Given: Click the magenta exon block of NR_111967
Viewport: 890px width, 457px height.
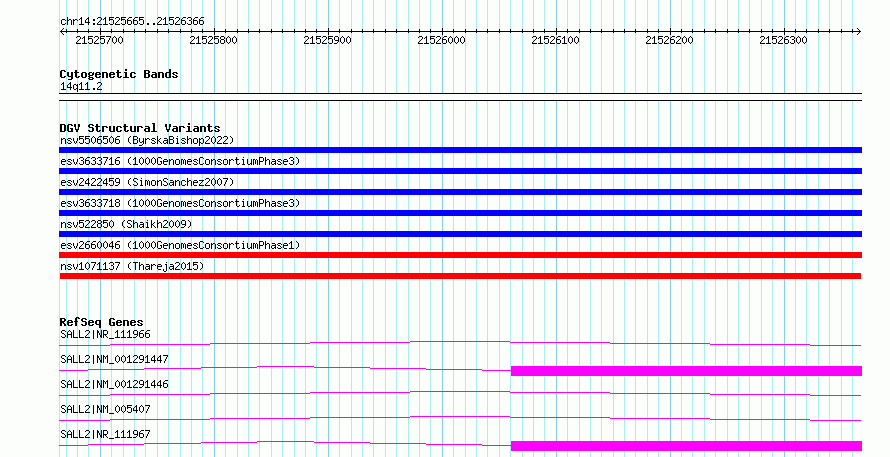Looking at the screenshot, I should [686, 446].
